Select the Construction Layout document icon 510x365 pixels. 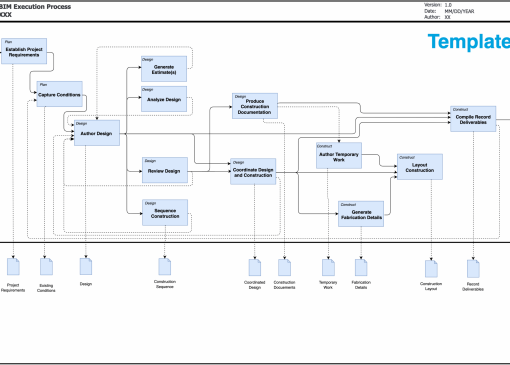(431, 269)
